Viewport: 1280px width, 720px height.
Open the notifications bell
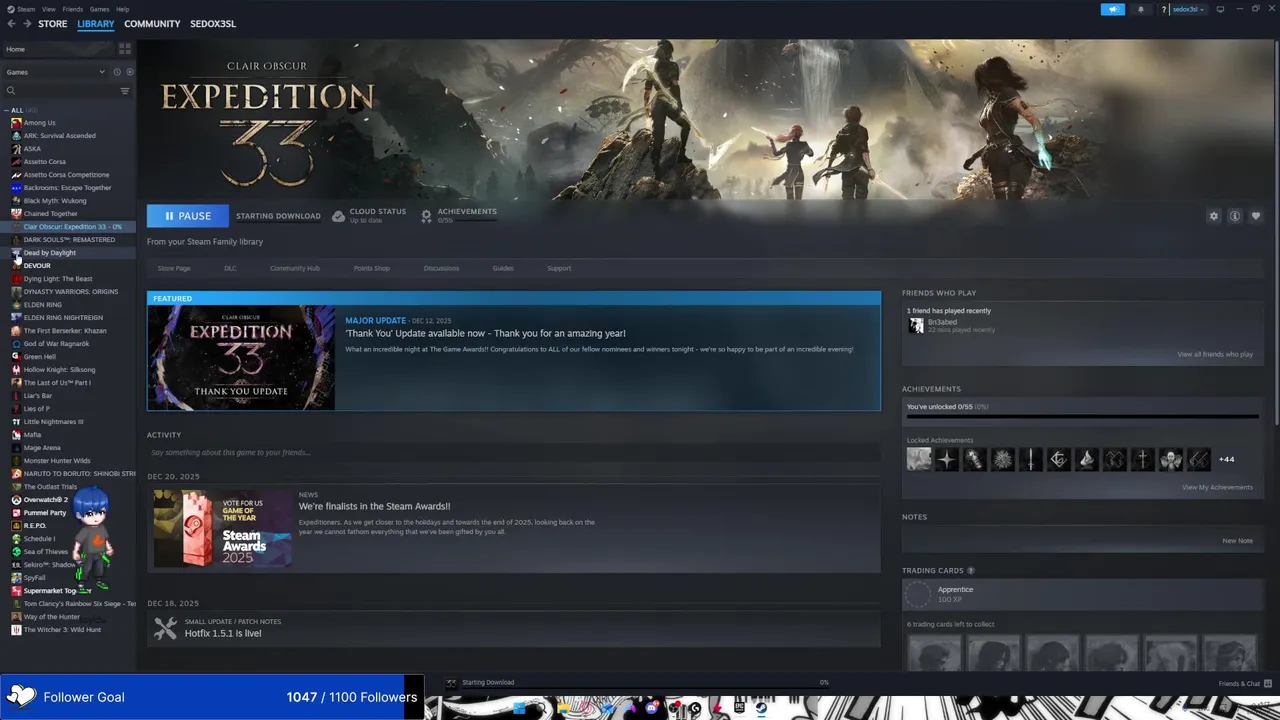click(1141, 9)
